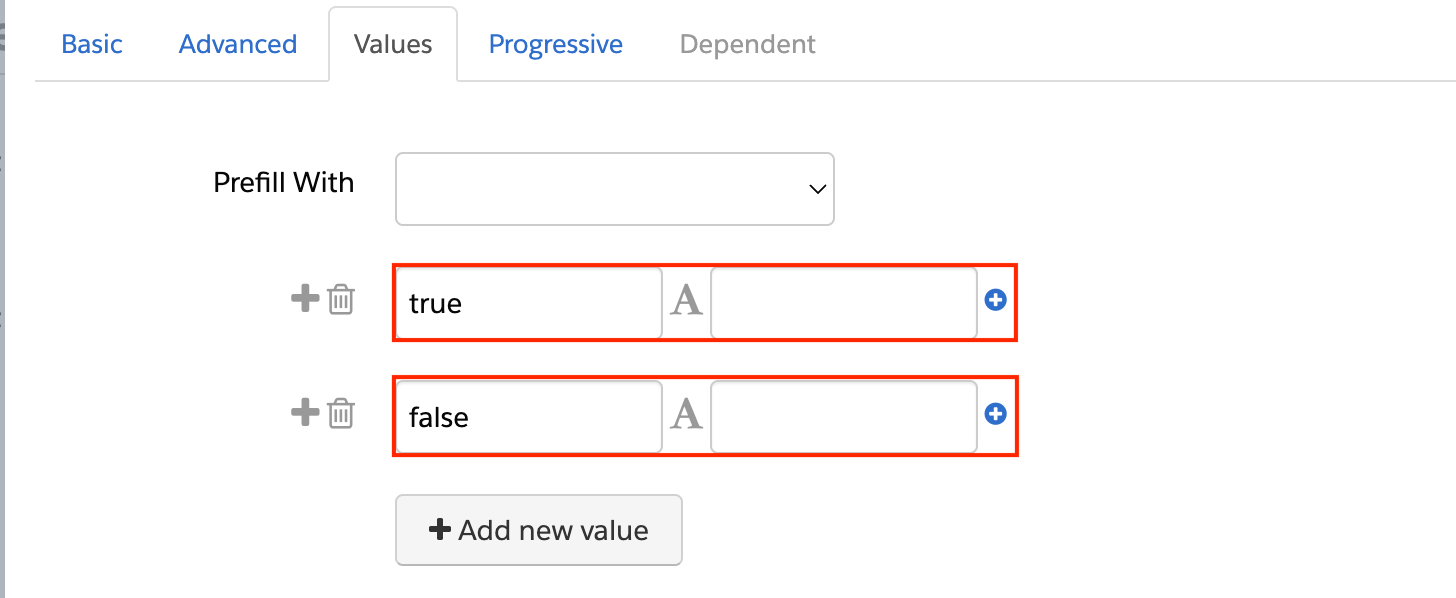Switch to the Basic tab

(x=91, y=44)
